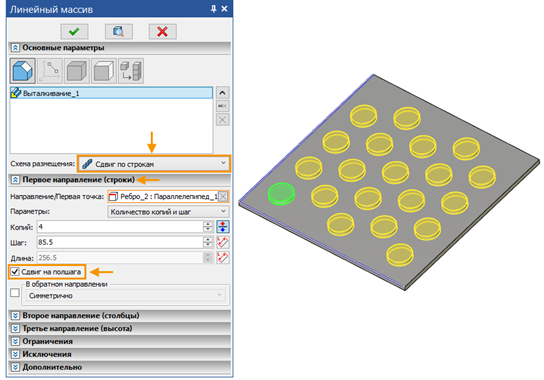
Task: Open the Количество копий и шаг dropdown
Action: pos(168,211)
